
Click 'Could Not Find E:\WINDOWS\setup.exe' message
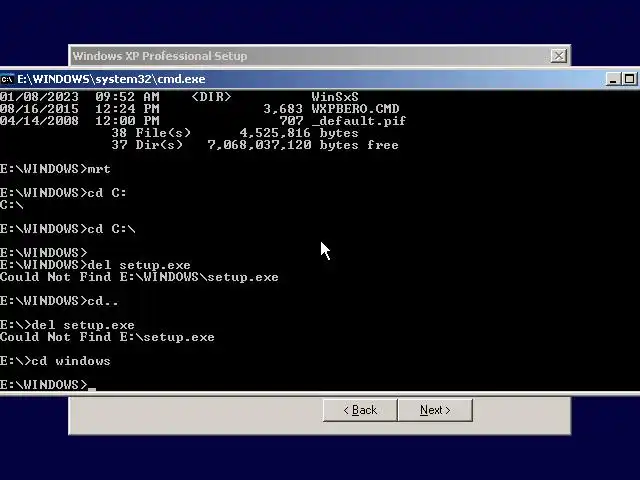coord(139,277)
